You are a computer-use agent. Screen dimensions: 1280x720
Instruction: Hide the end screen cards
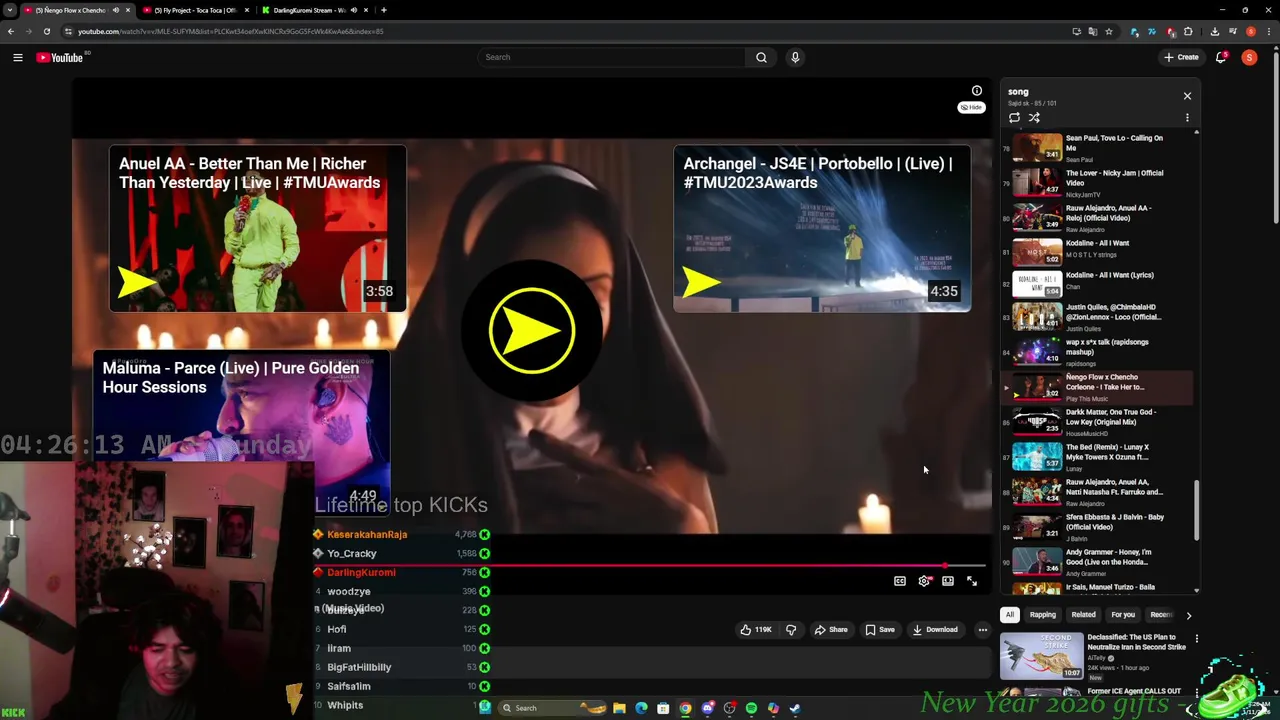[972, 107]
